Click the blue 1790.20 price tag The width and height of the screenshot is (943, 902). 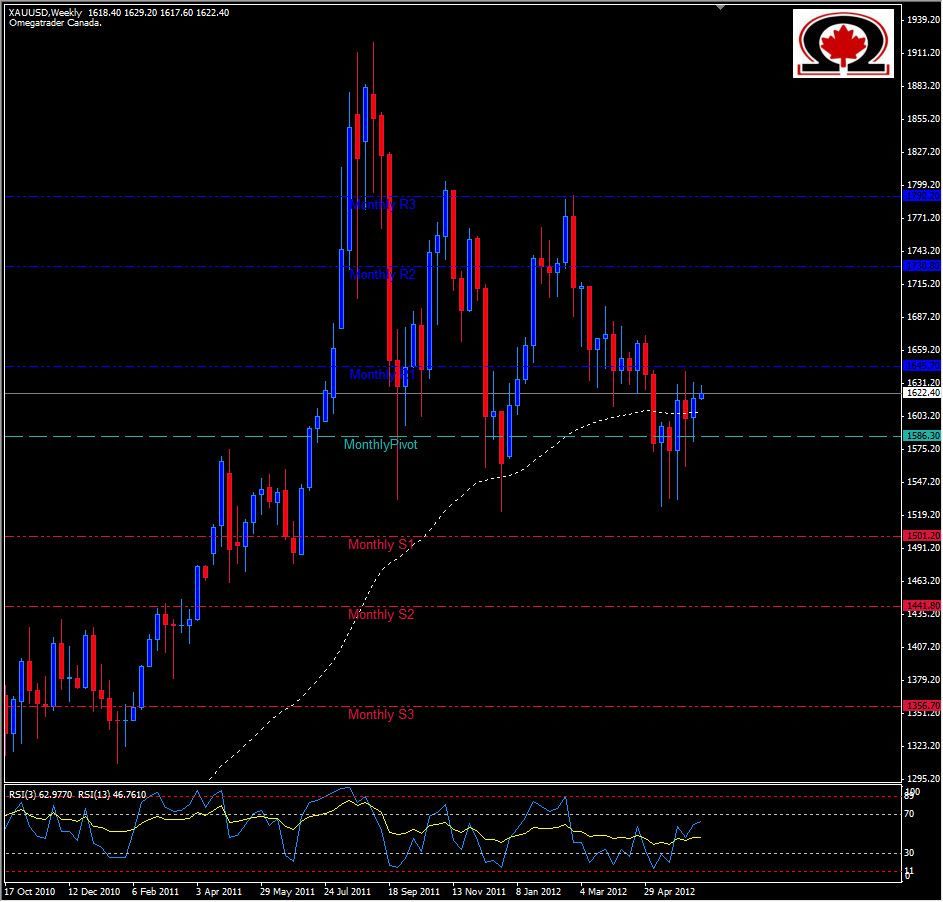(x=919, y=197)
